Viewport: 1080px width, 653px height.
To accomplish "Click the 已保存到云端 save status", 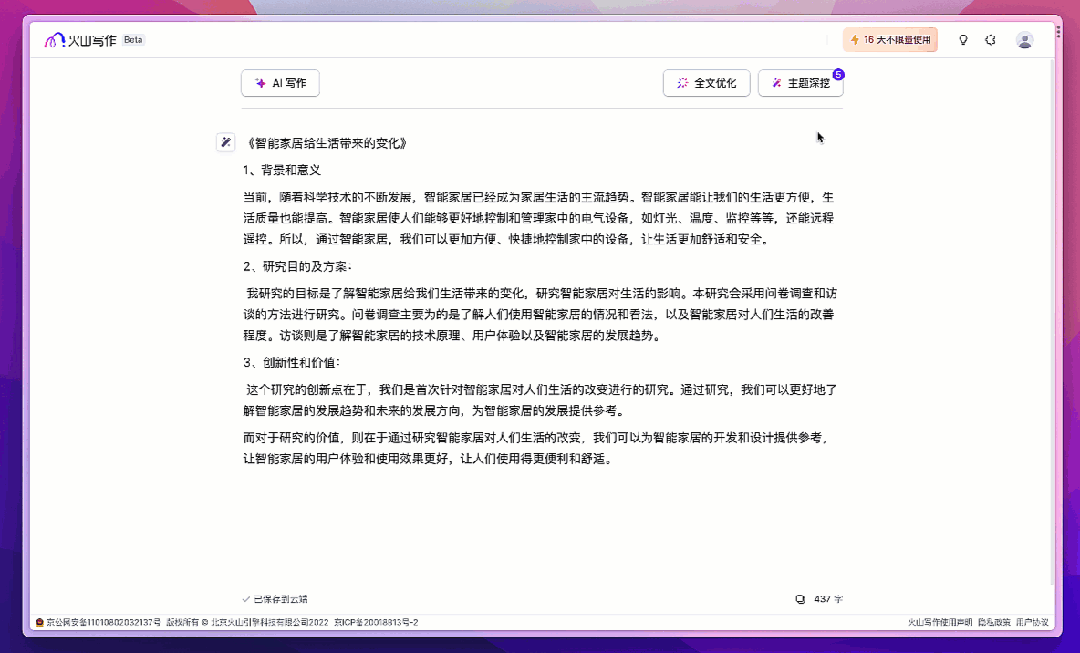I will 277,598.
